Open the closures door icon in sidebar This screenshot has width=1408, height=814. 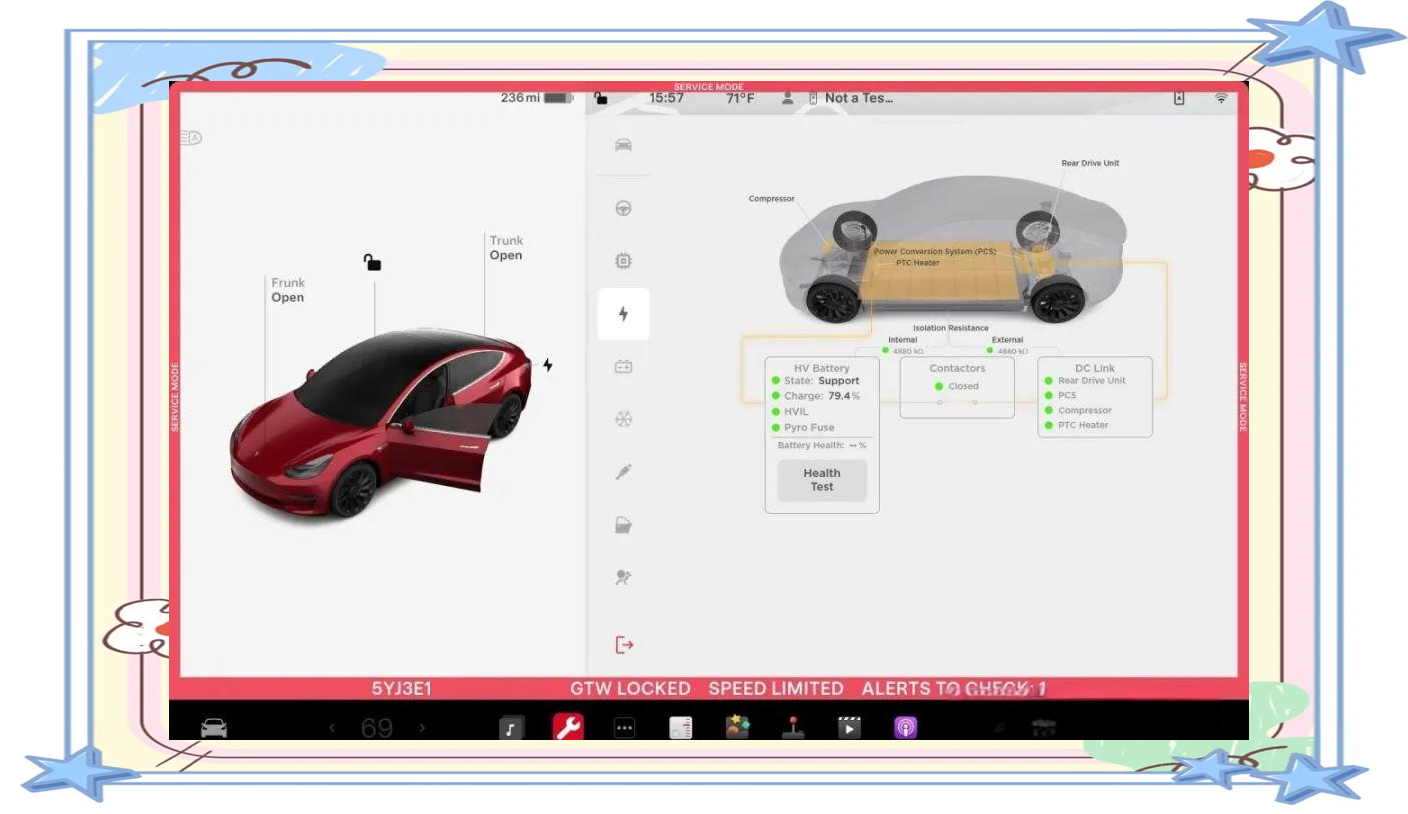point(623,525)
